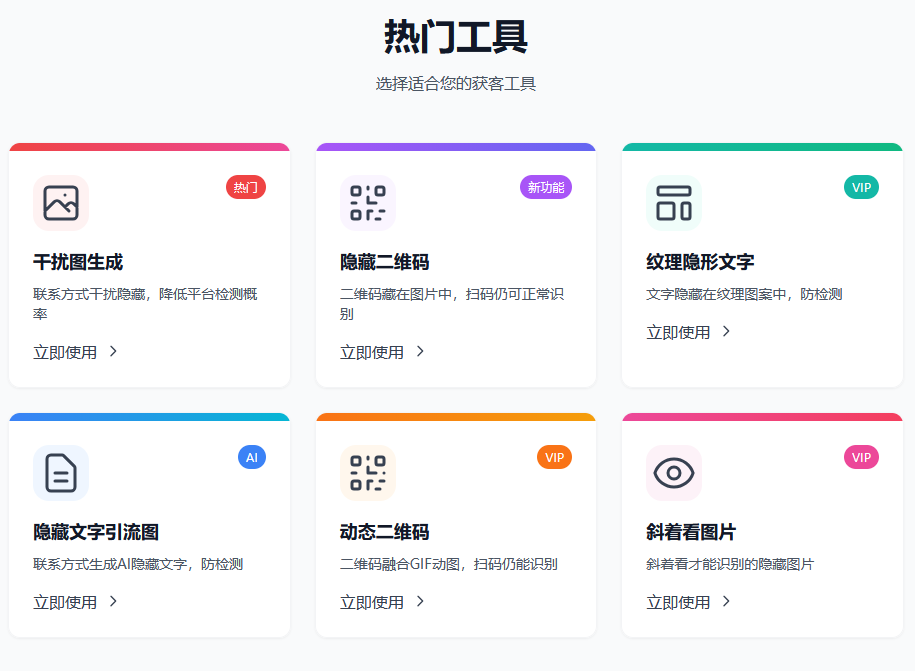Click the document icon on 隐藏文字引流图 card
The height and width of the screenshot is (671, 915).
[x=61, y=473]
